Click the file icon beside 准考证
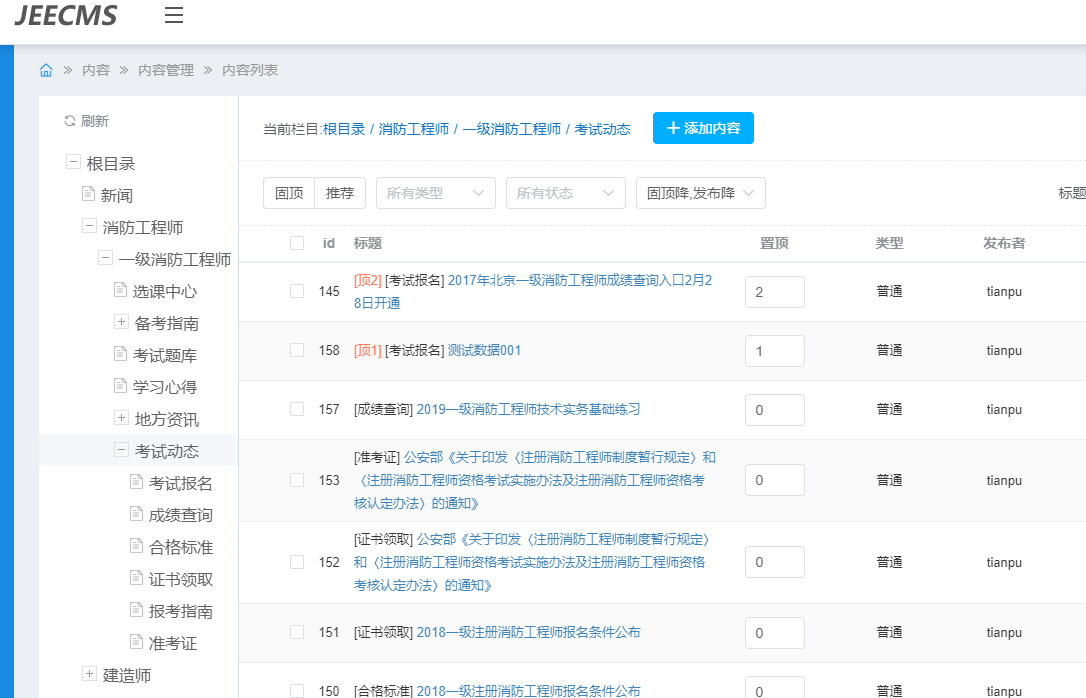 pyautogui.click(x=137, y=643)
